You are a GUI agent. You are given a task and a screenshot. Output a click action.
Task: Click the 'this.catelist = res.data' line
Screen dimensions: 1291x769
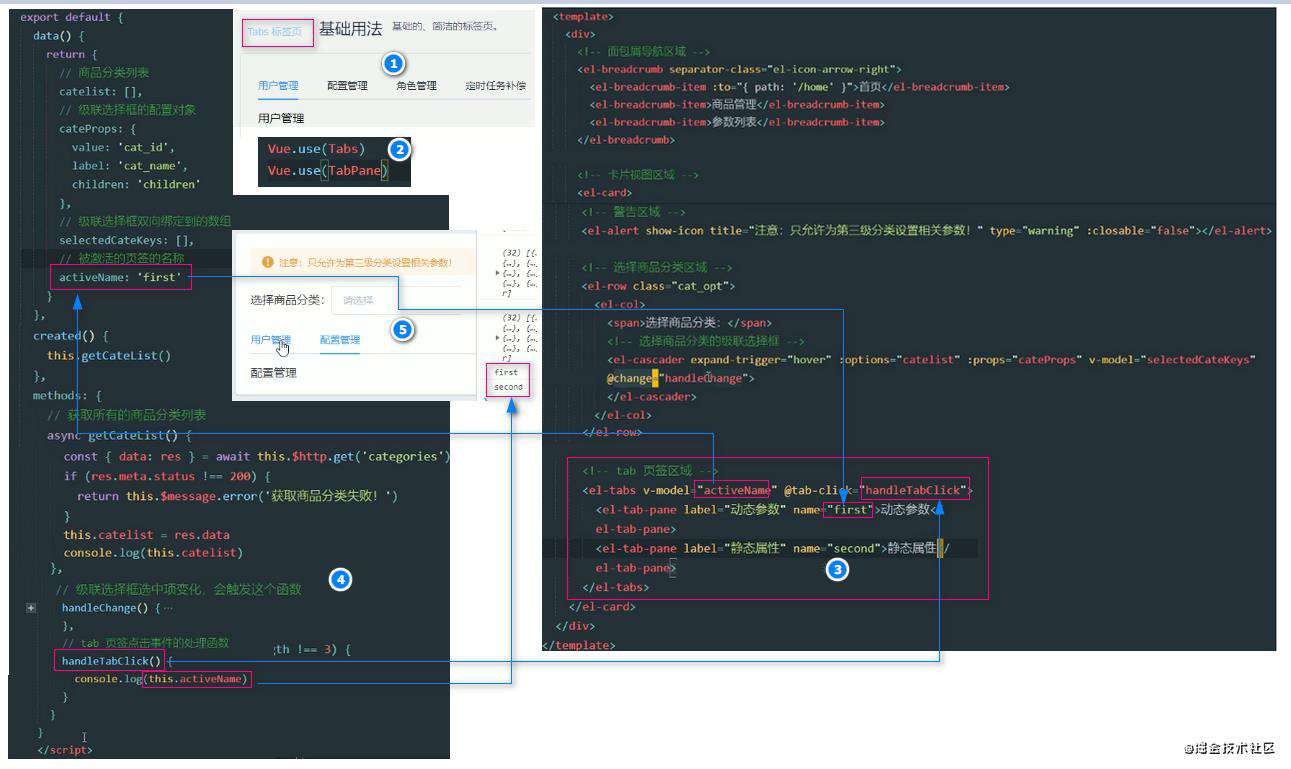click(x=147, y=535)
